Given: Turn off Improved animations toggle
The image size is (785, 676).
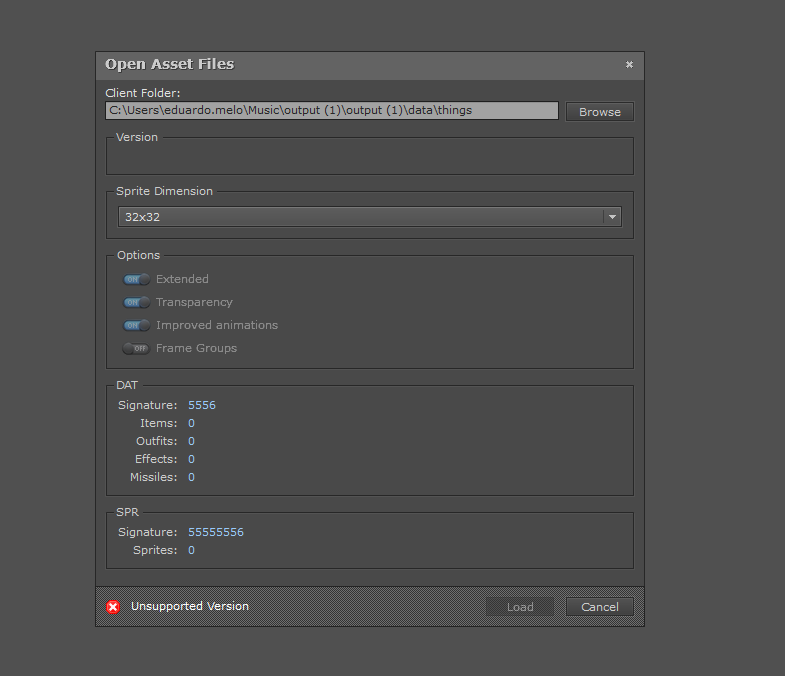Looking at the screenshot, I should (x=136, y=326).
